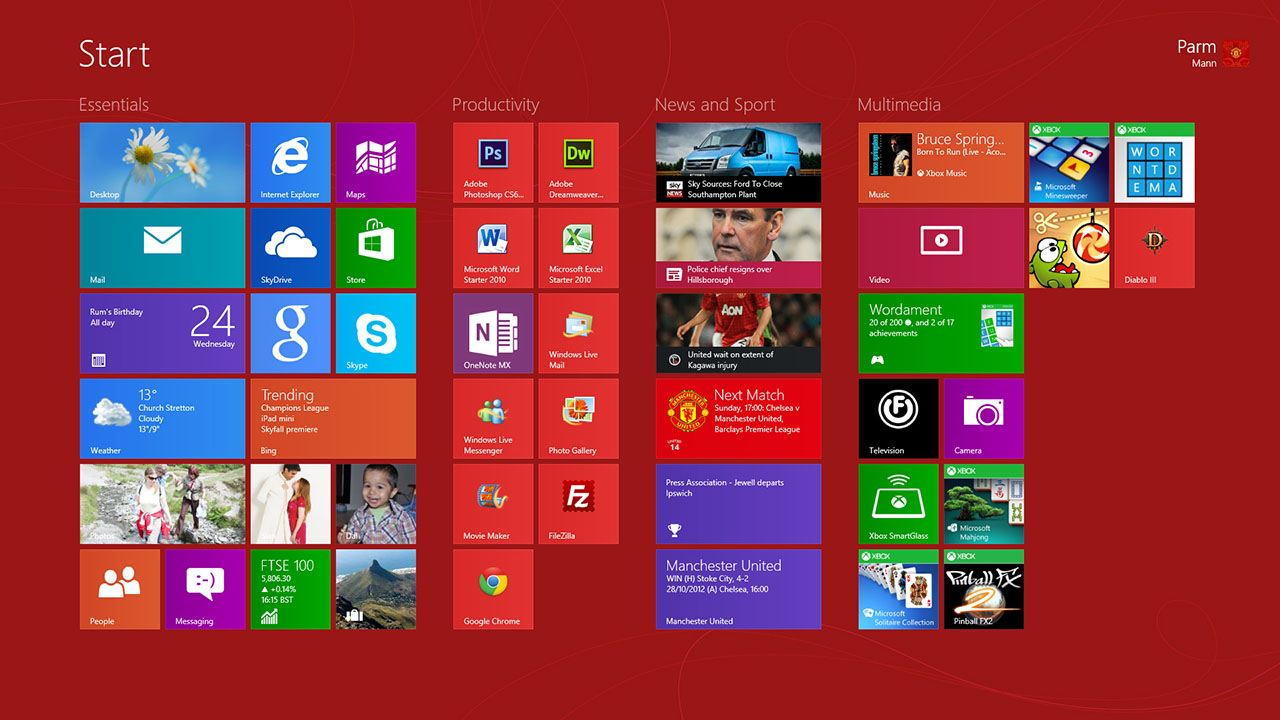Open the Mail tile
1280x720 pixels.
[162, 248]
